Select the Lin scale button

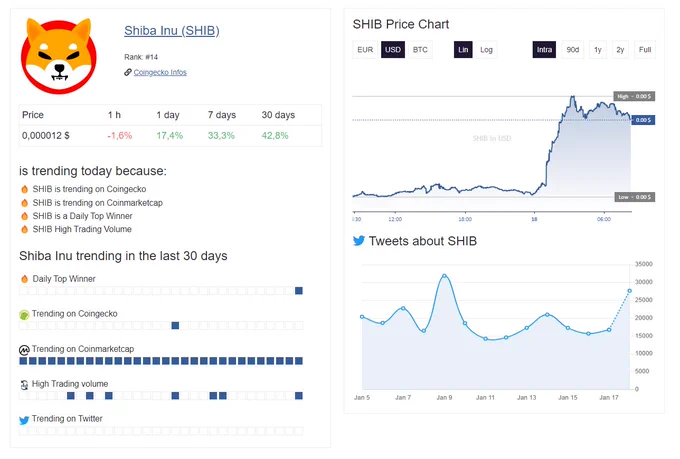point(463,49)
